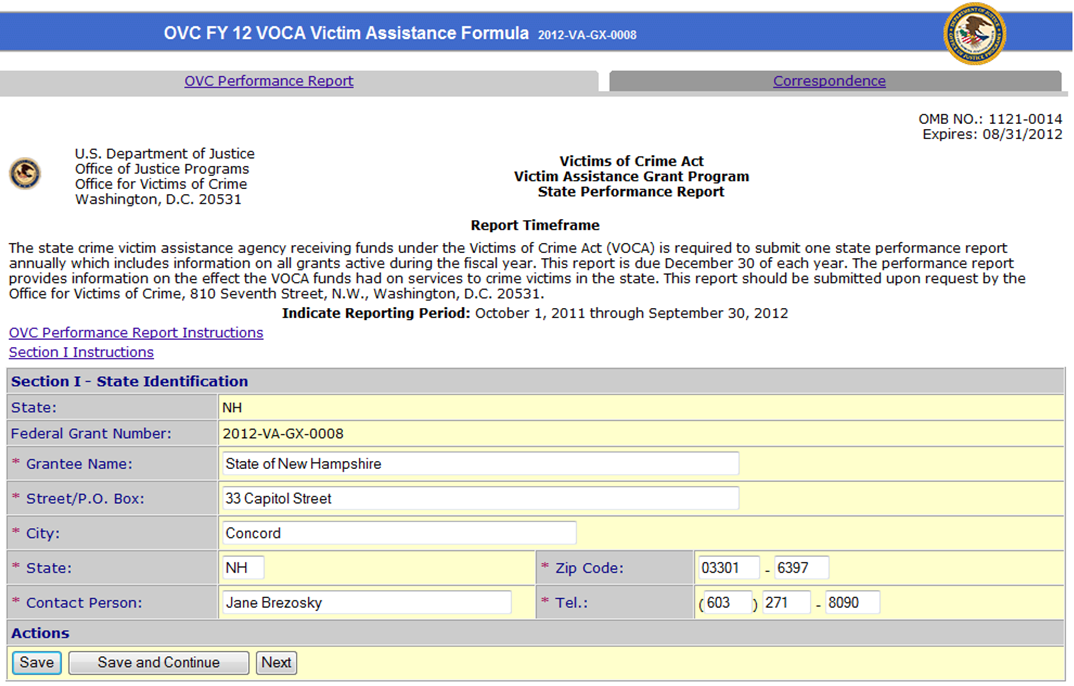The width and height of the screenshot is (1074, 686).
Task: Click the Street/P.O. Box field
Action: pyautogui.click(x=478, y=498)
